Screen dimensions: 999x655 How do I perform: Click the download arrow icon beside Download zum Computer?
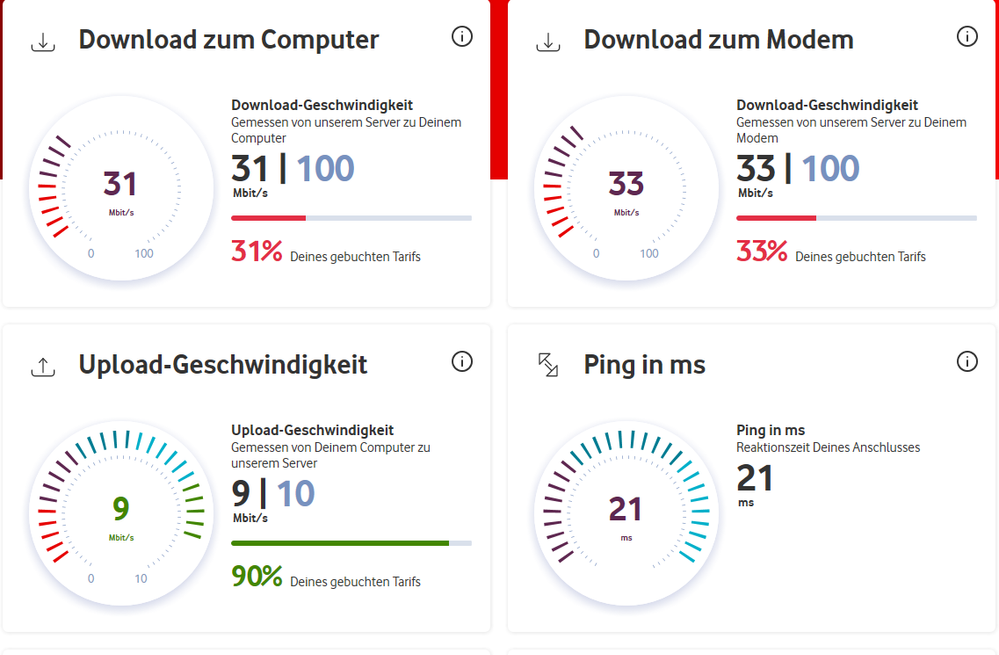(x=42, y=40)
